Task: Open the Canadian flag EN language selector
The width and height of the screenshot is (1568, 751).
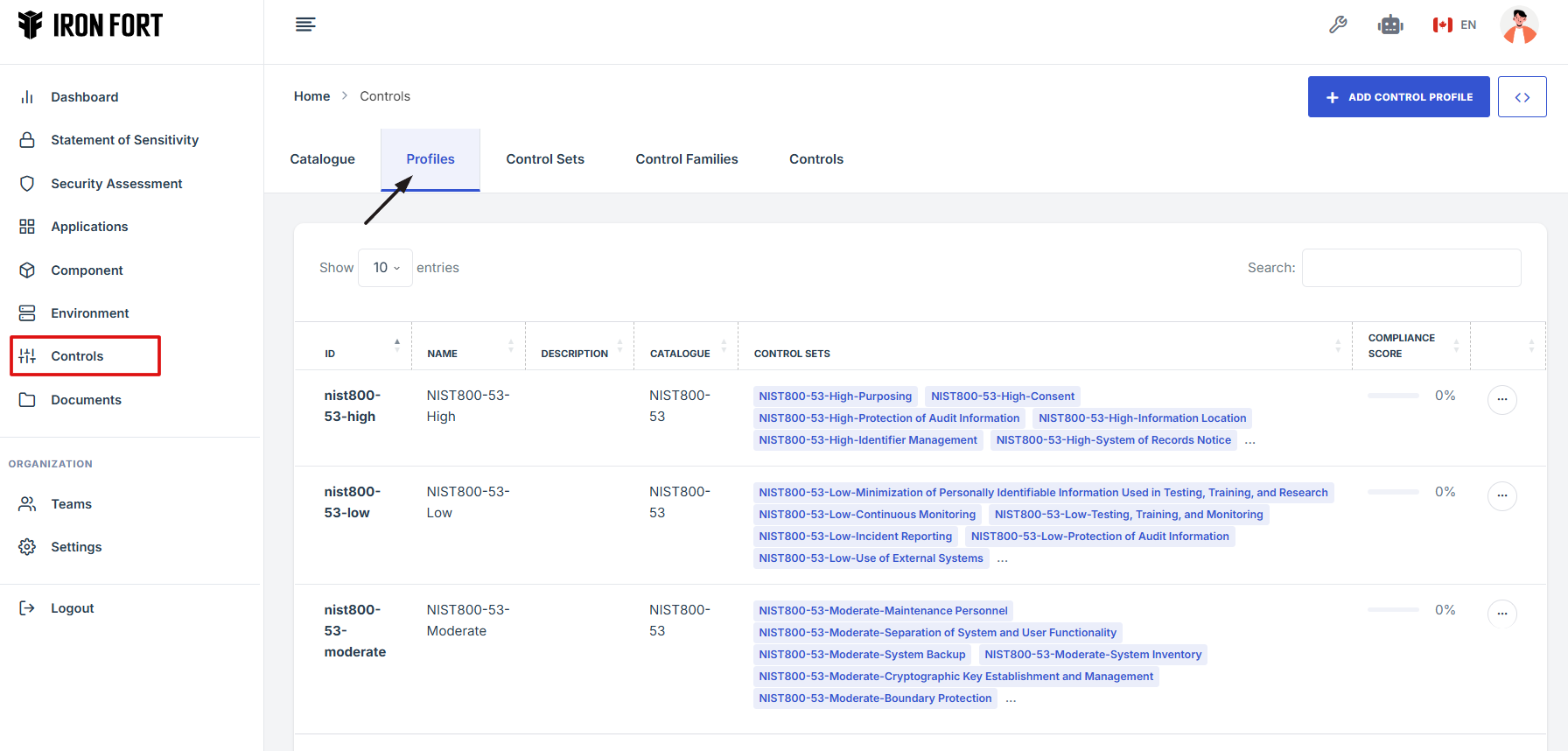Action: click(1454, 25)
